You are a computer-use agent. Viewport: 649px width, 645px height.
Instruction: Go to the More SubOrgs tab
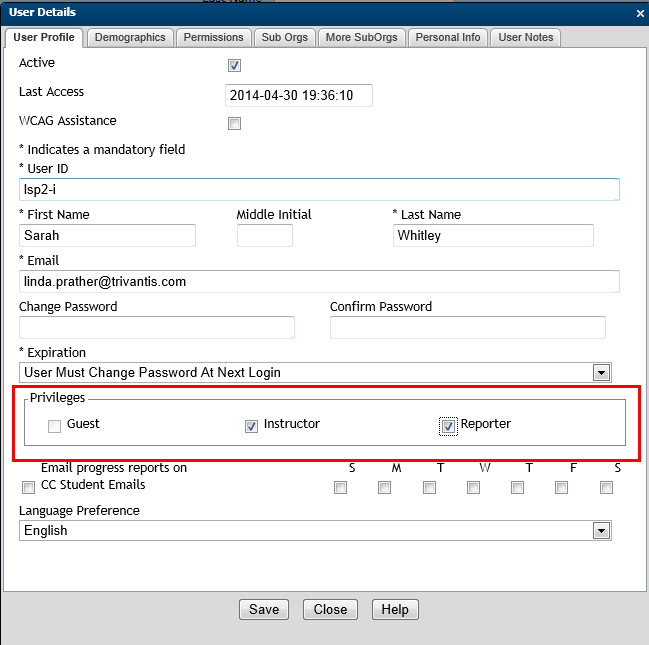click(362, 38)
